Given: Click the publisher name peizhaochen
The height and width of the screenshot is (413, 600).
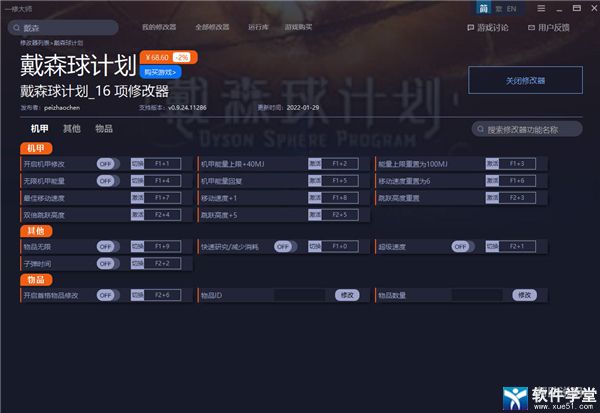Looking at the screenshot, I should pos(62,108).
